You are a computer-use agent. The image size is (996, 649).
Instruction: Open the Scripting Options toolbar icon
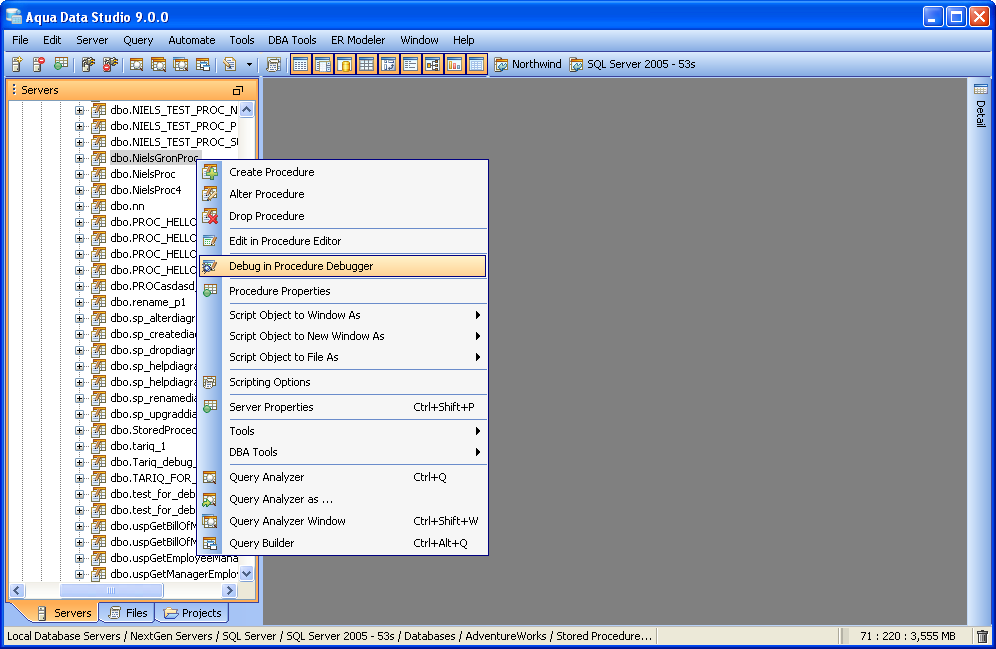coord(274,64)
